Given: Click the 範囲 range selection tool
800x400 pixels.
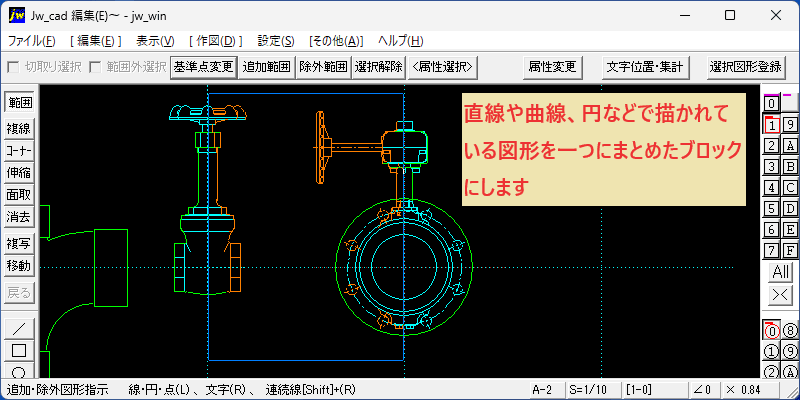Looking at the screenshot, I should [19, 102].
